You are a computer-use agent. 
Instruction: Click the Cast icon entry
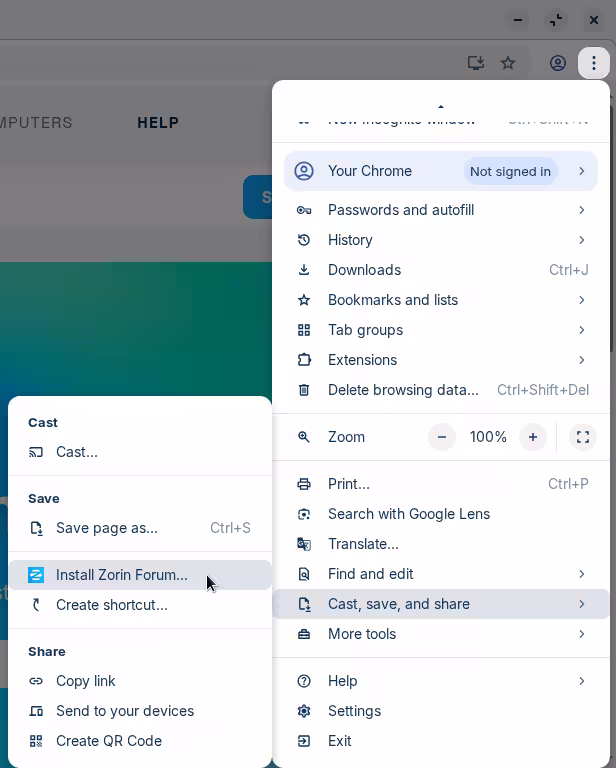tap(76, 452)
